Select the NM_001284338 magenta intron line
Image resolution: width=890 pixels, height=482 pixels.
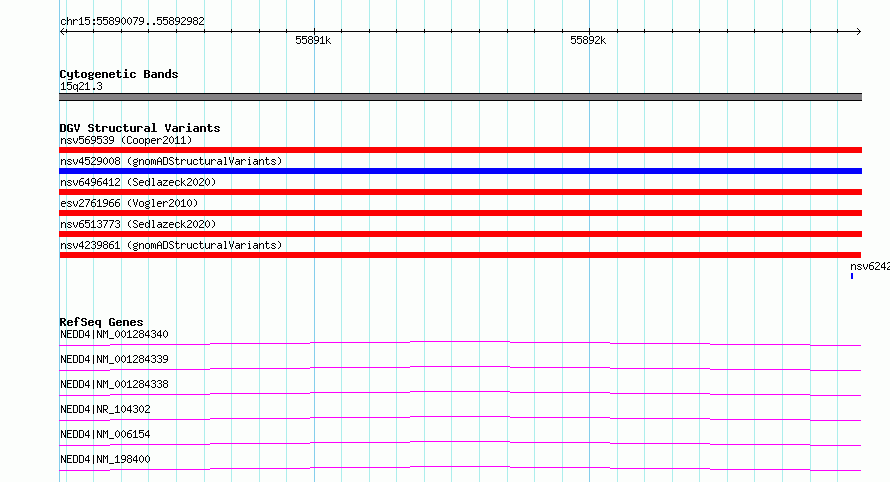(x=460, y=393)
